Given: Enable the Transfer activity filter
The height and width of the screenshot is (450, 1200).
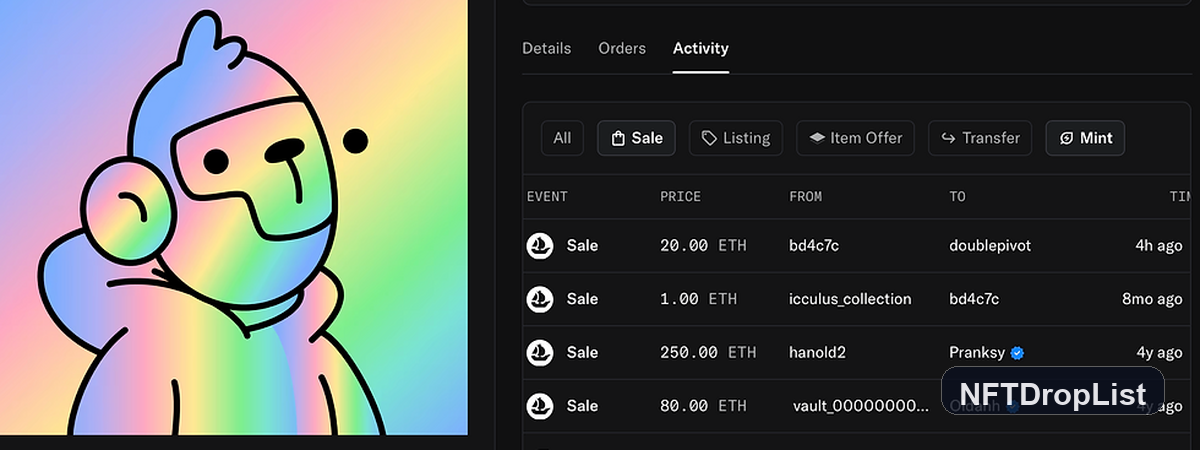Looking at the screenshot, I should (980, 138).
